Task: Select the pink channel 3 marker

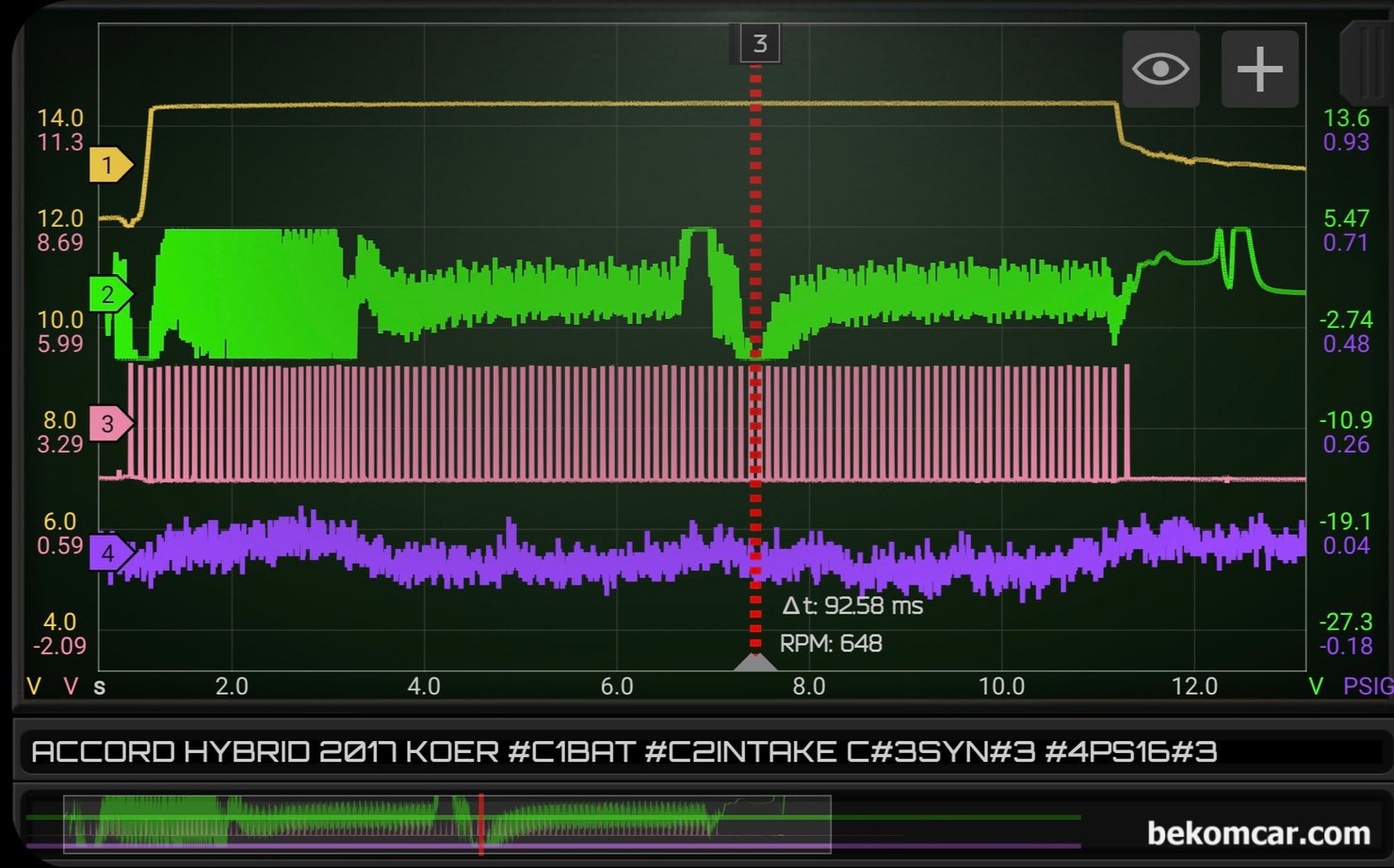Action: (111, 424)
